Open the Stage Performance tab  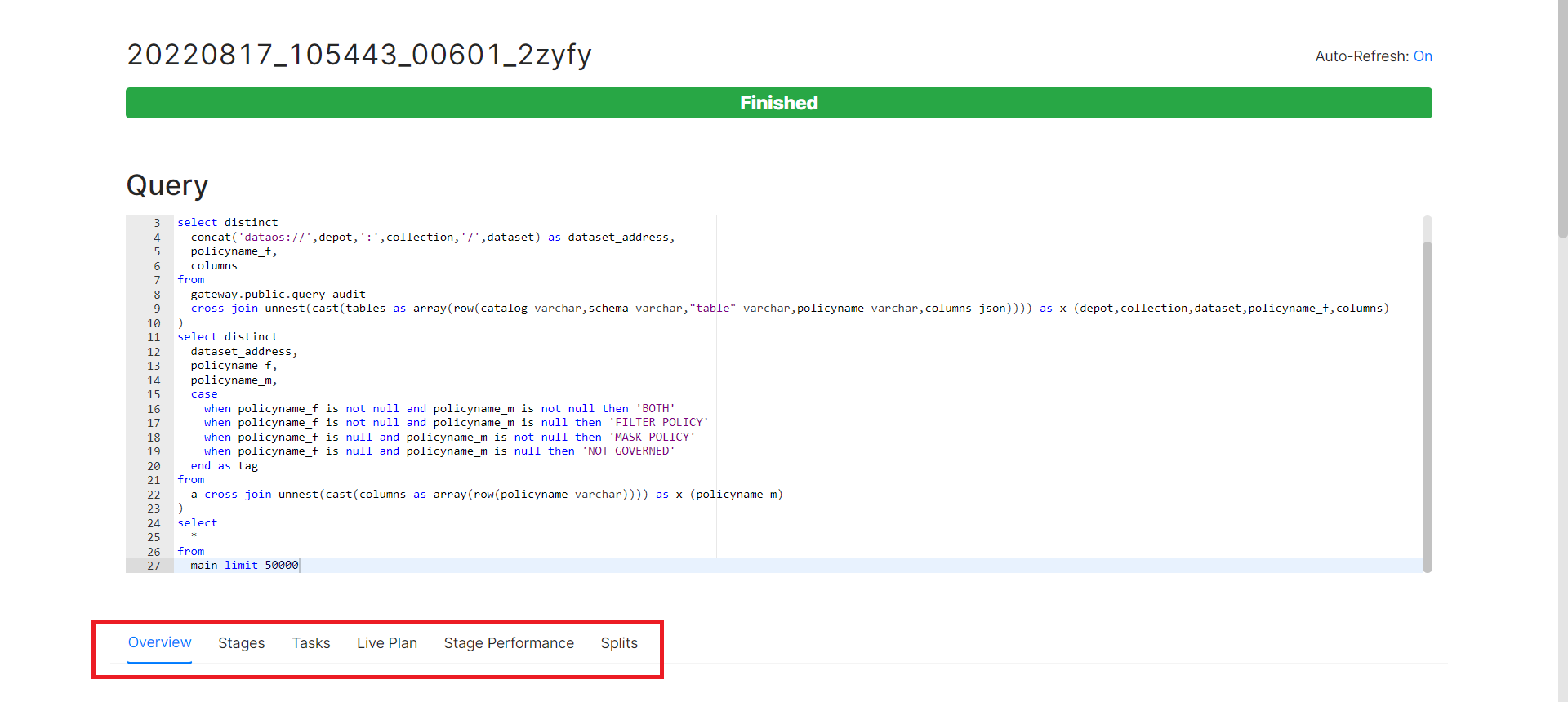[509, 643]
